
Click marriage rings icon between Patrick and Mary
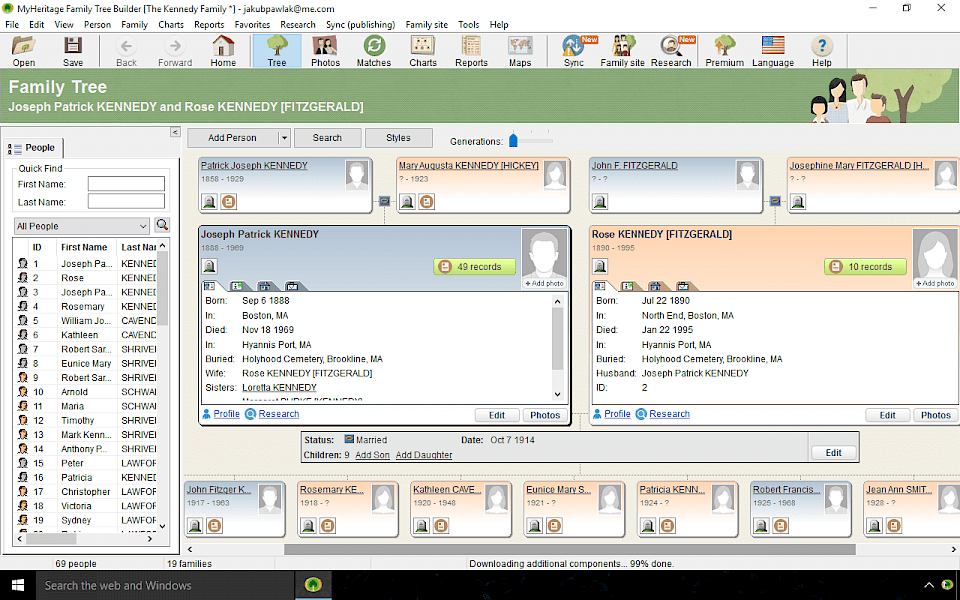(x=384, y=200)
